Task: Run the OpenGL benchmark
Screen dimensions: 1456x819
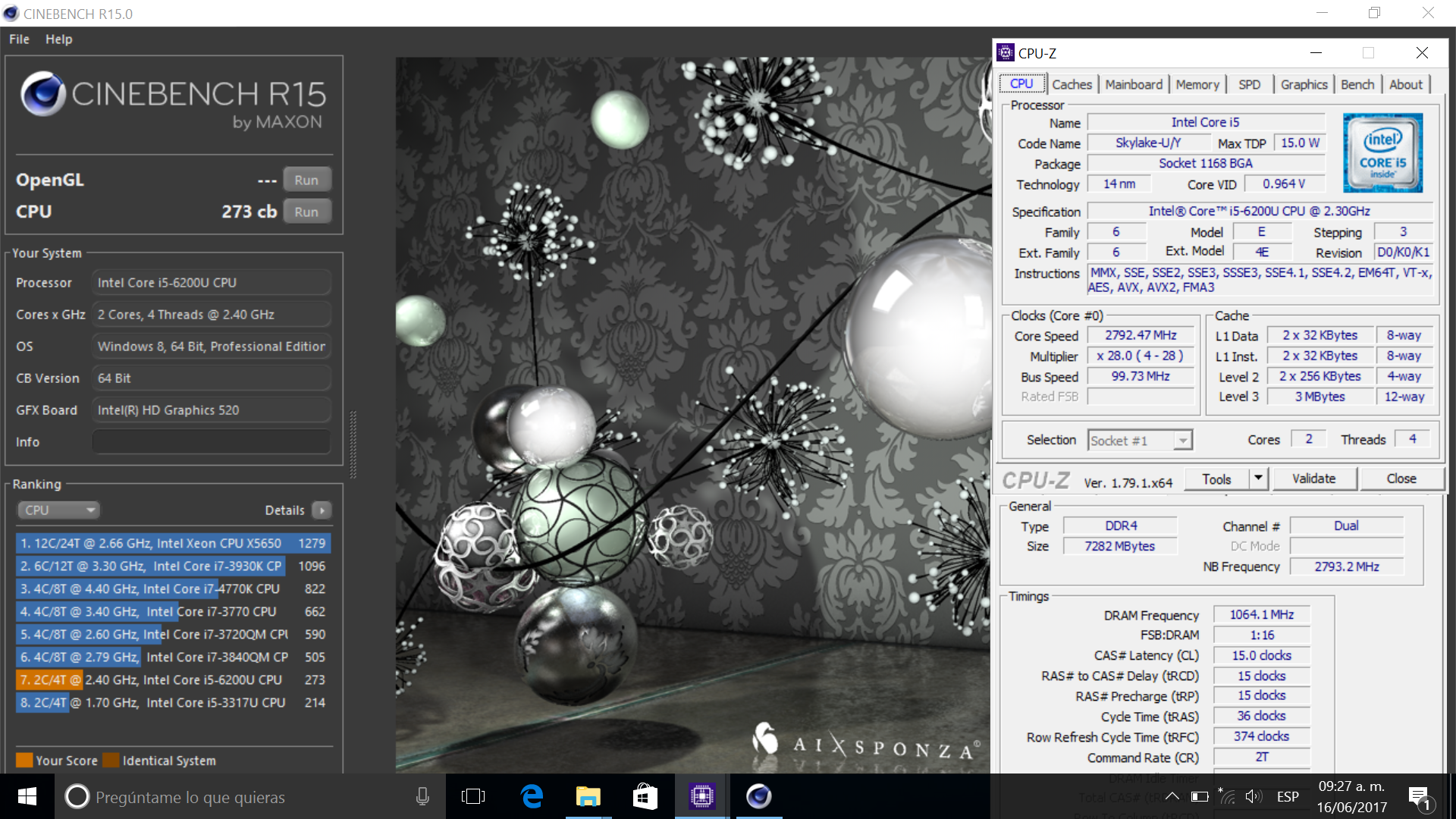Action: pos(306,180)
